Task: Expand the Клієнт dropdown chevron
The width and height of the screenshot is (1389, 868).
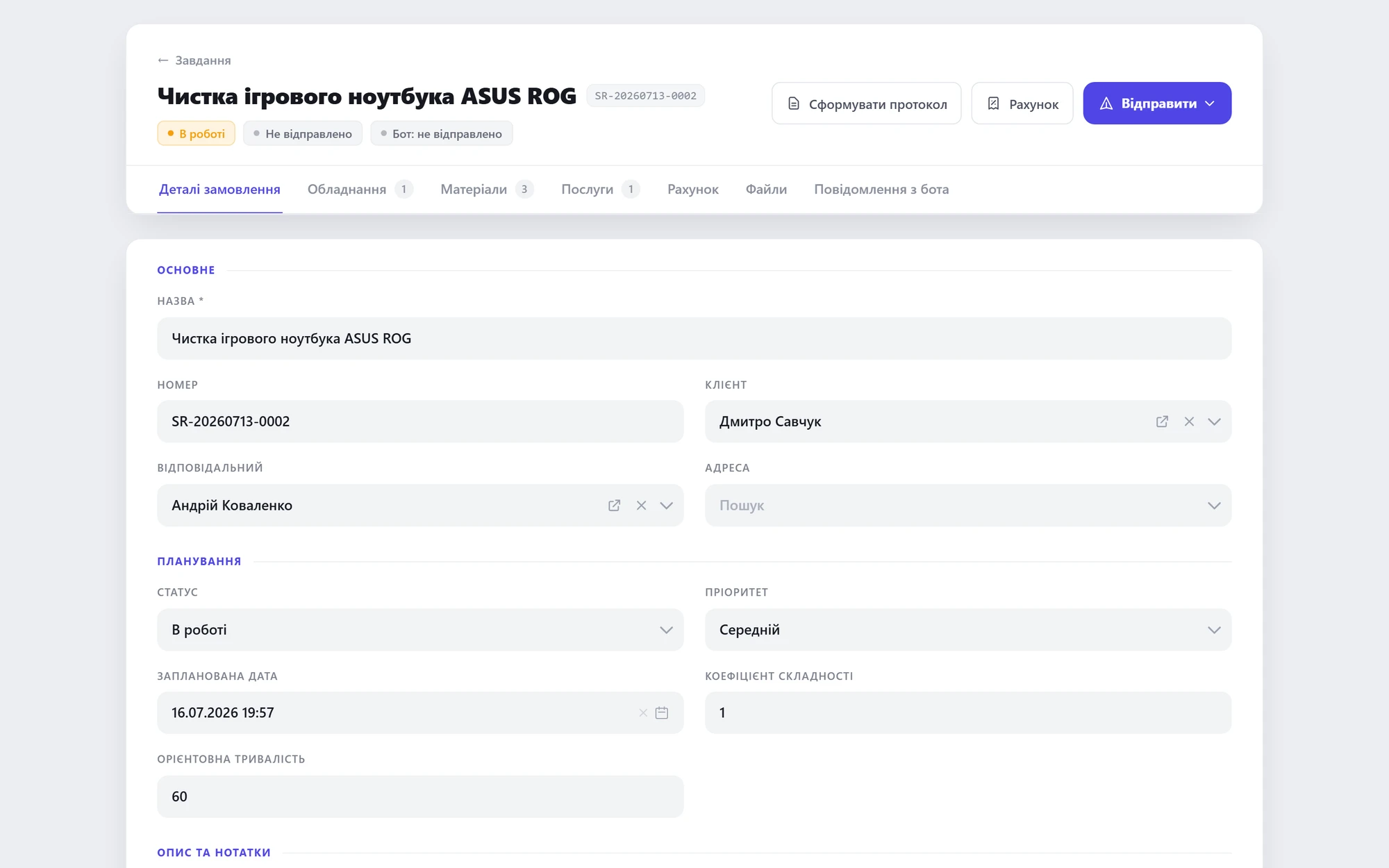Action: 1214,422
